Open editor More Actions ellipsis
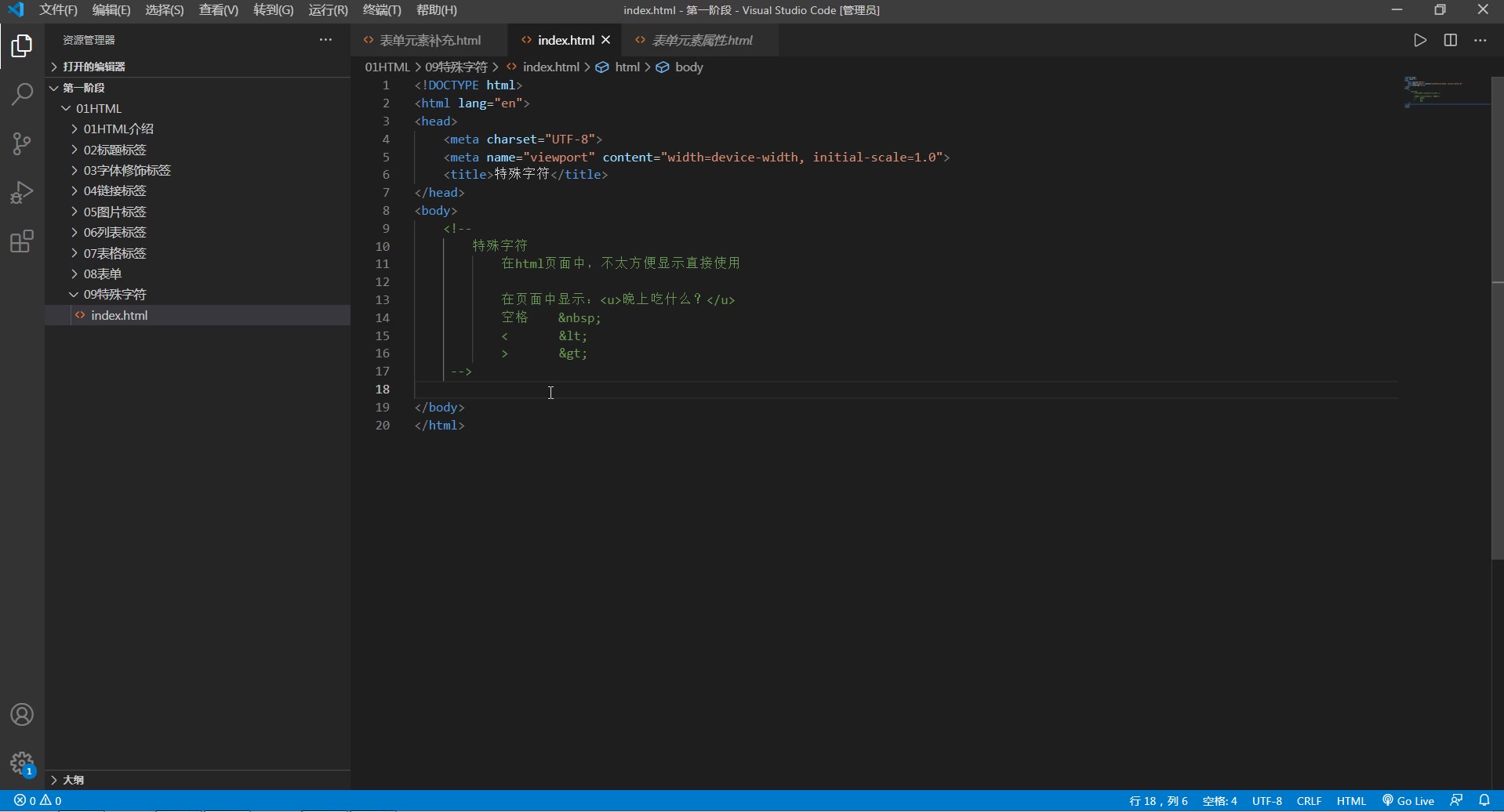This screenshot has width=1504, height=812. (x=1480, y=40)
